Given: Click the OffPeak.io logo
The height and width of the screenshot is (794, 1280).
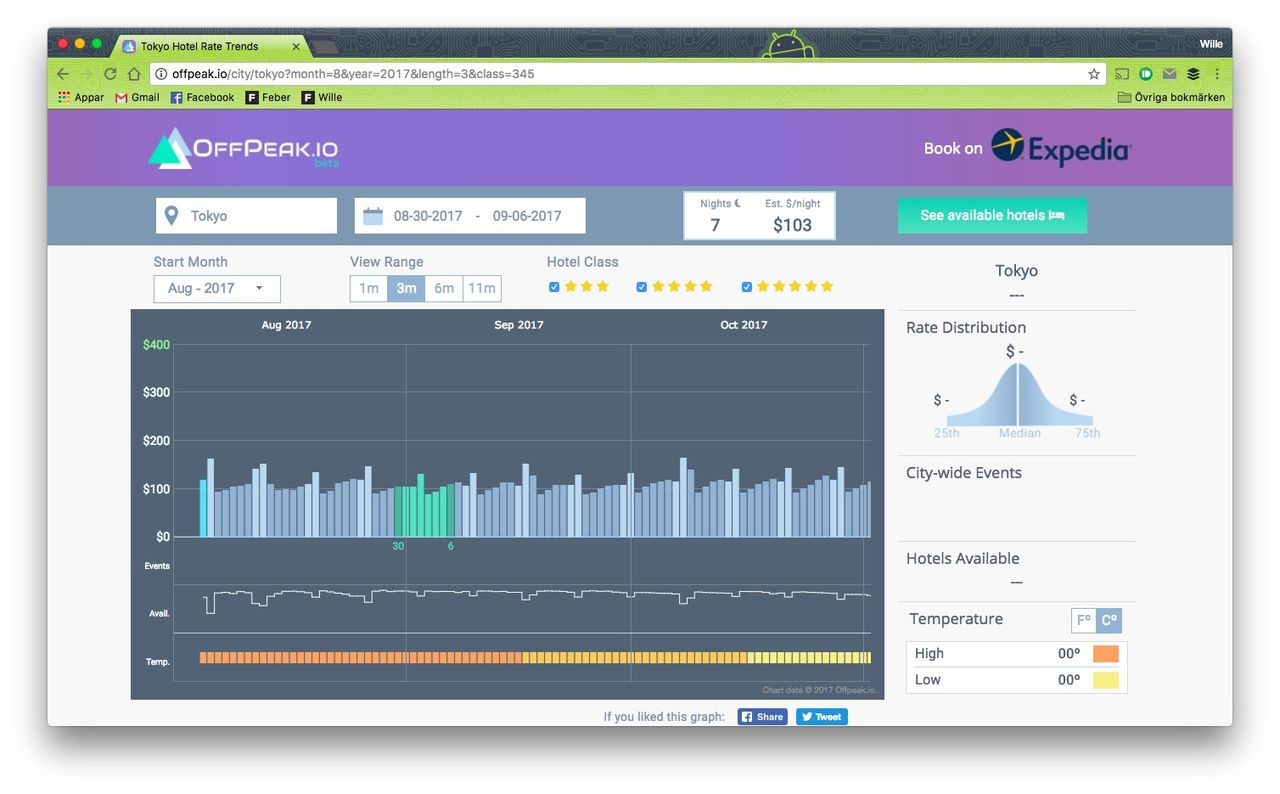Looking at the screenshot, I should (243, 148).
